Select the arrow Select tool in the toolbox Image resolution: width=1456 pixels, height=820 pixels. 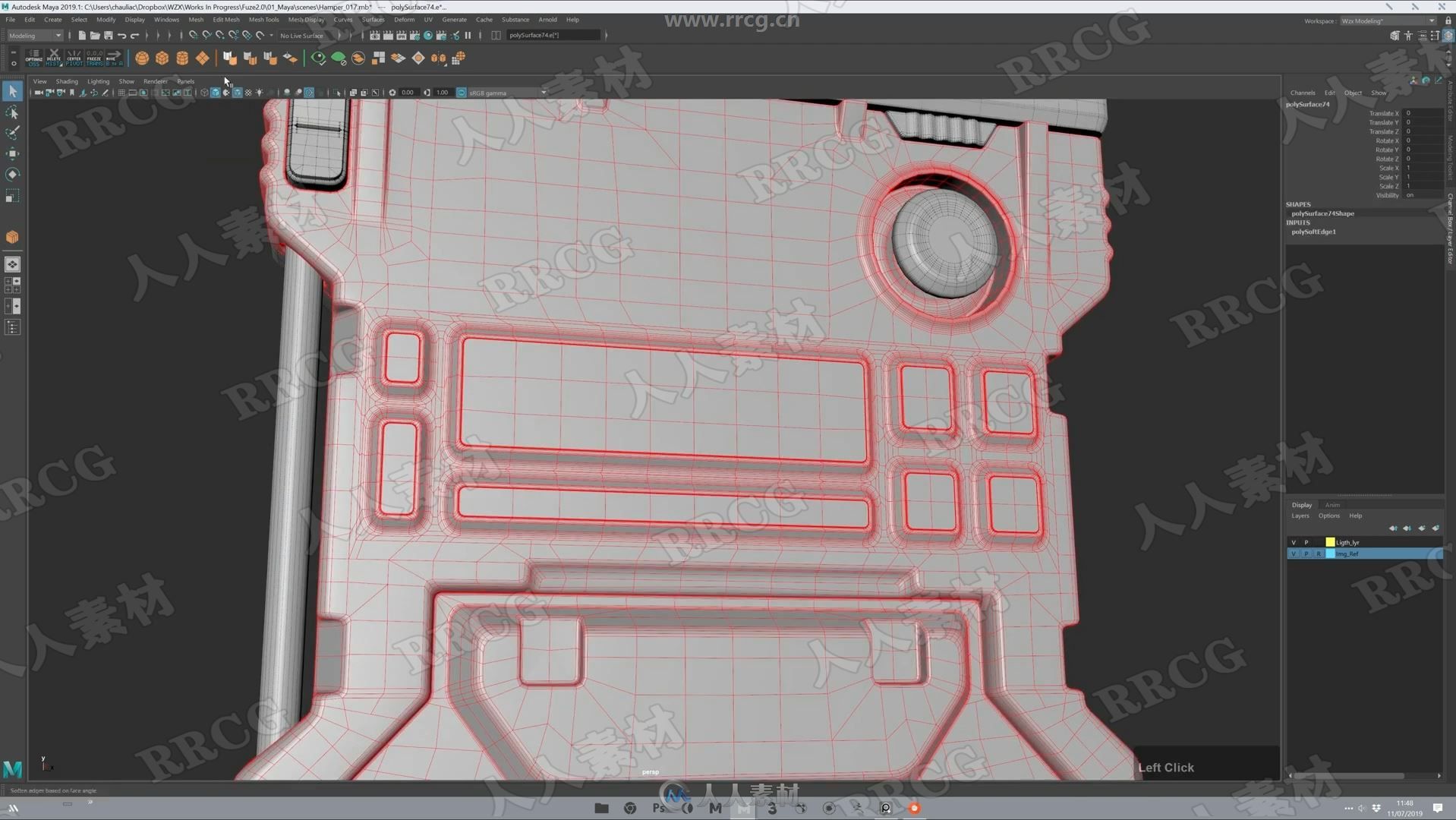coord(12,92)
